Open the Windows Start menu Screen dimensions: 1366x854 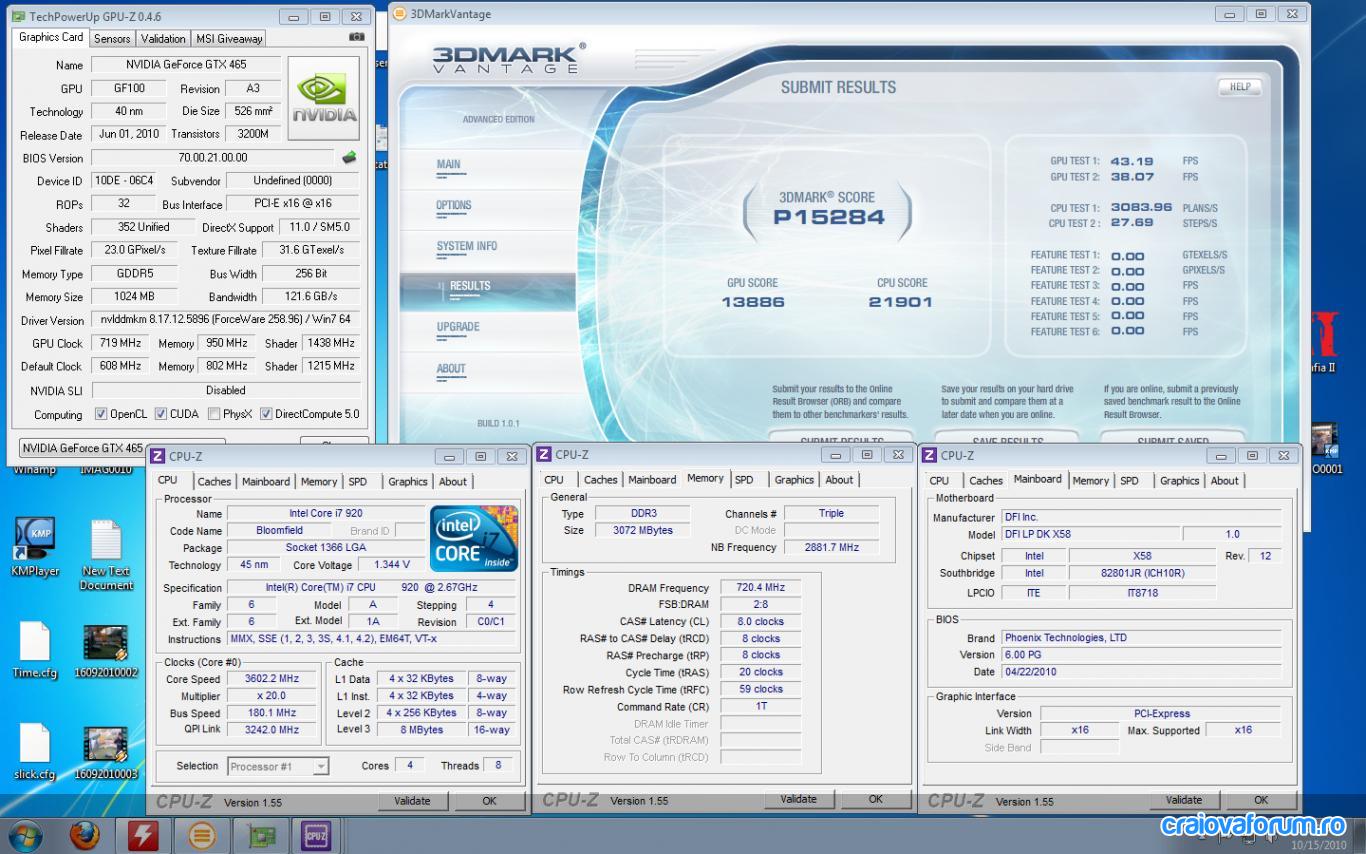[x=24, y=834]
